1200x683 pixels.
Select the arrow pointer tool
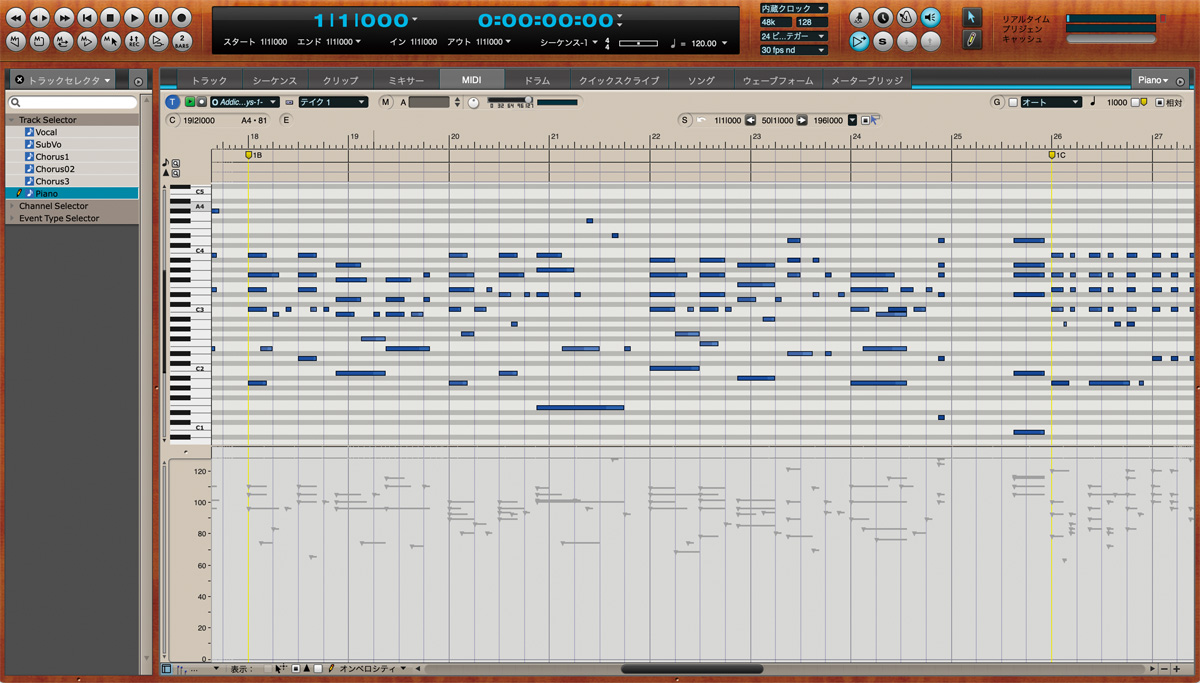pos(971,17)
